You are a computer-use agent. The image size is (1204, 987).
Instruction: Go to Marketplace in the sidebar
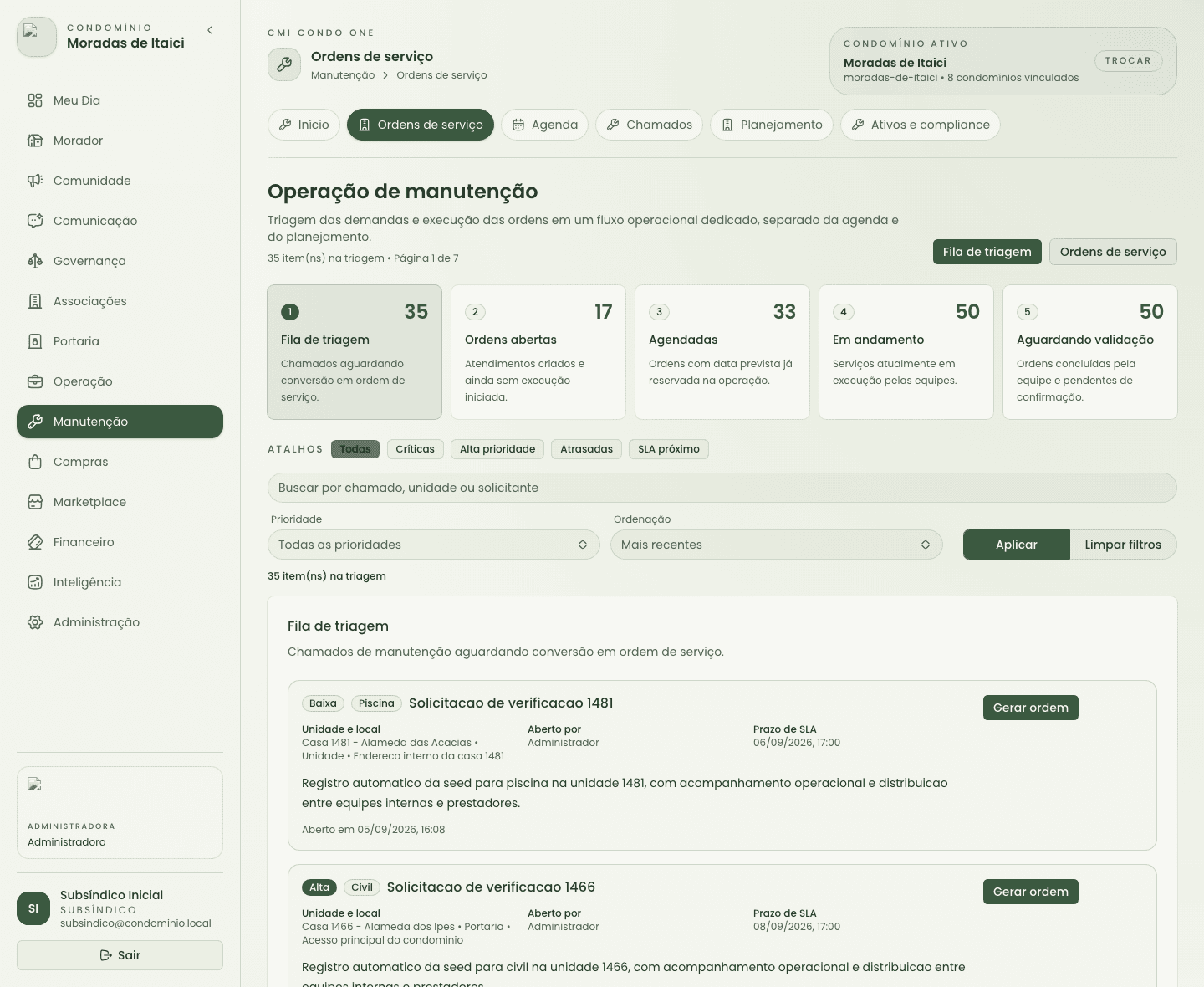pyautogui.click(x=120, y=502)
